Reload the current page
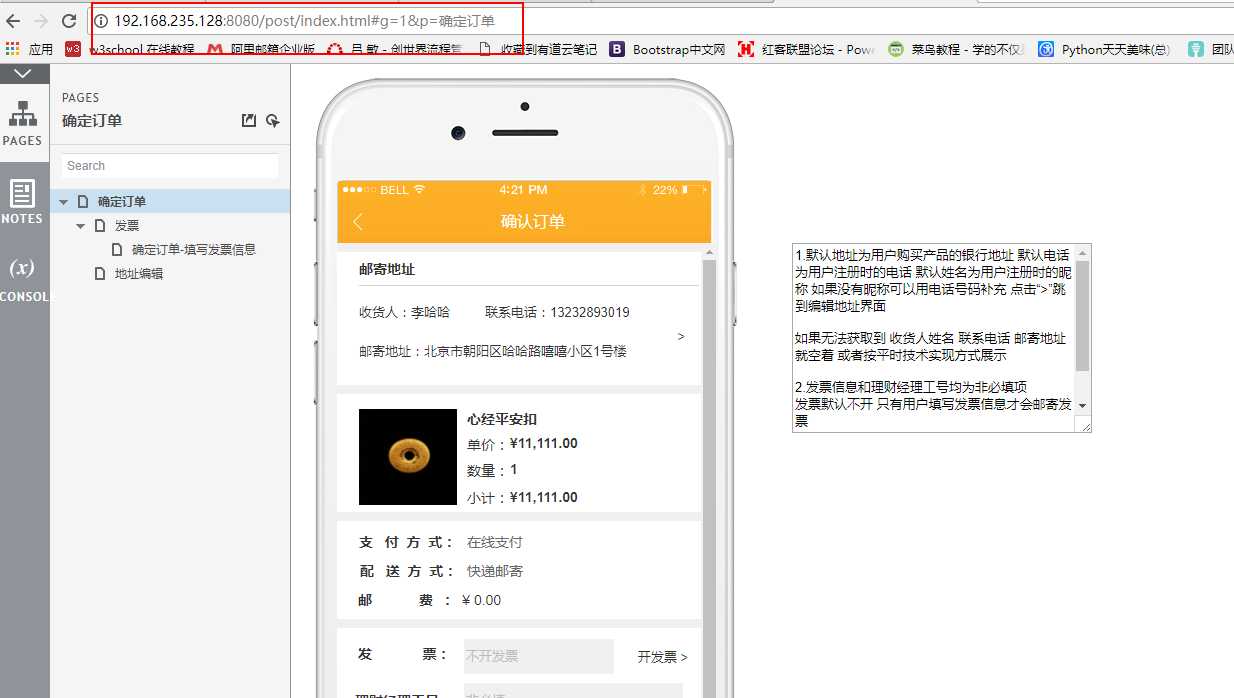Screen dimensions: 1234x698 (x=69, y=21)
